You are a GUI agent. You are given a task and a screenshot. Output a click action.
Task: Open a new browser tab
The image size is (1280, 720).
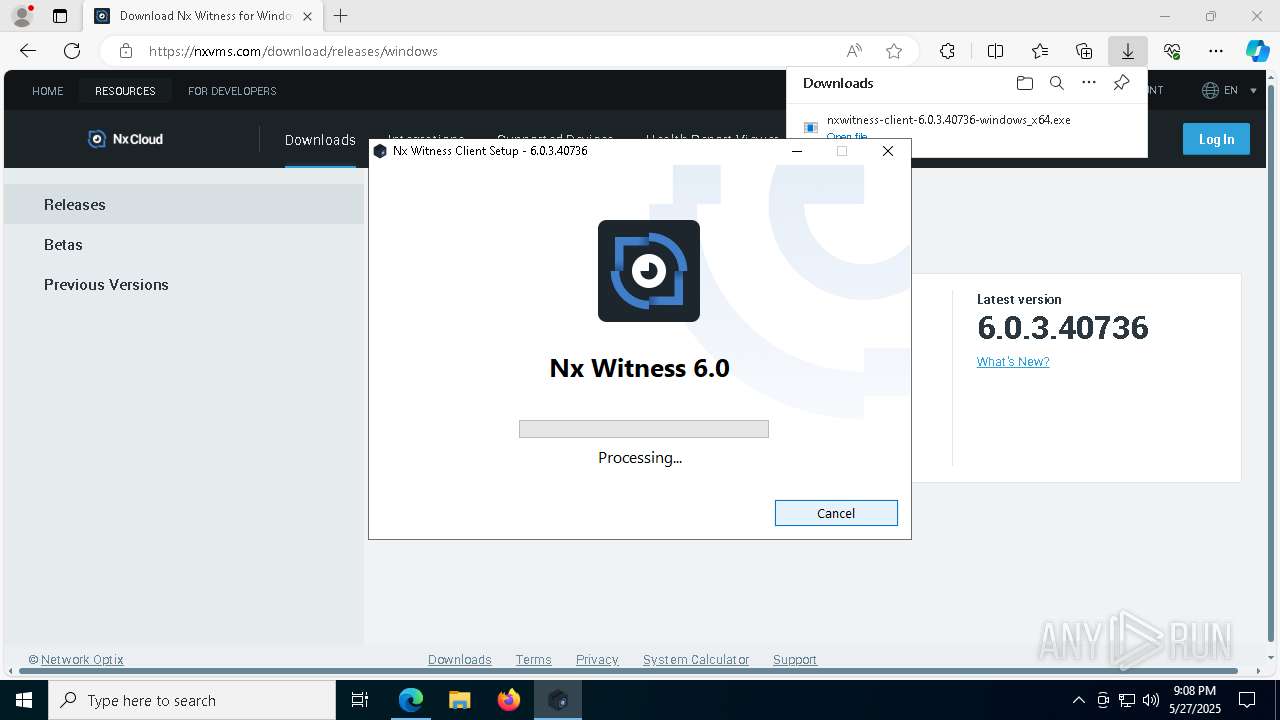(x=341, y=16)
